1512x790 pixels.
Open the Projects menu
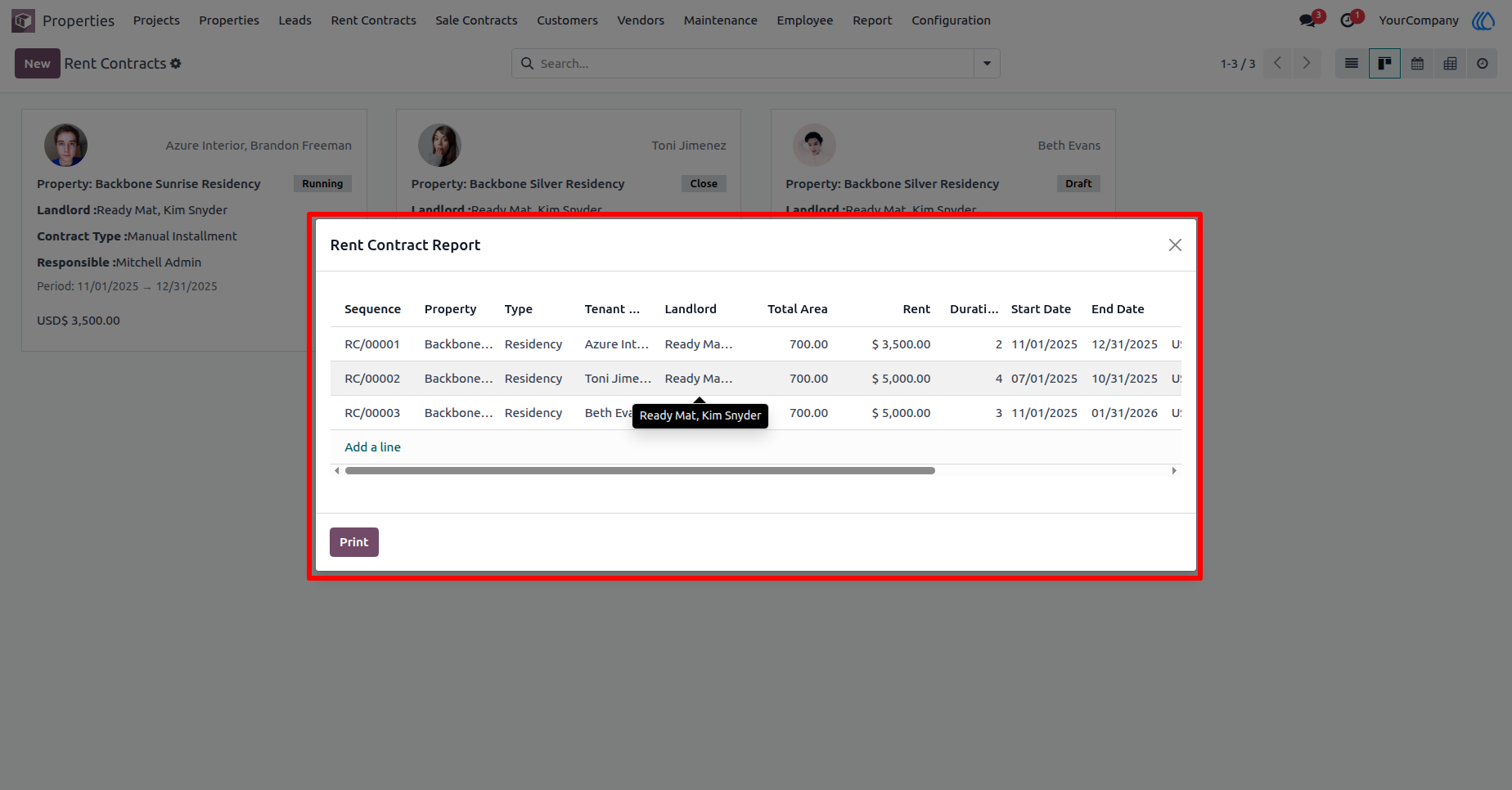coord(156,20)
